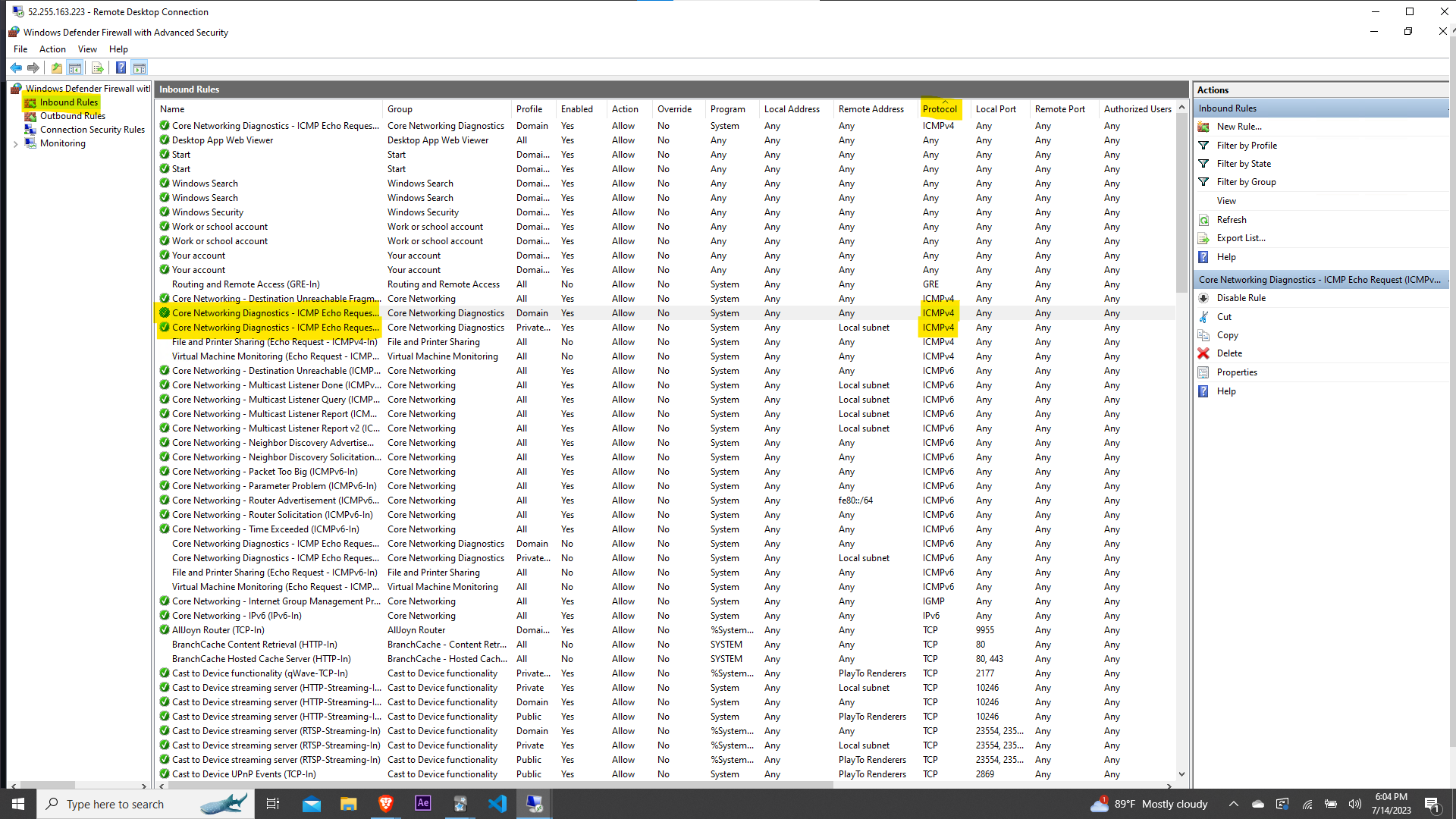Open the View menu
Viewport: 1456px width, 819px height.
pos(87,49)
